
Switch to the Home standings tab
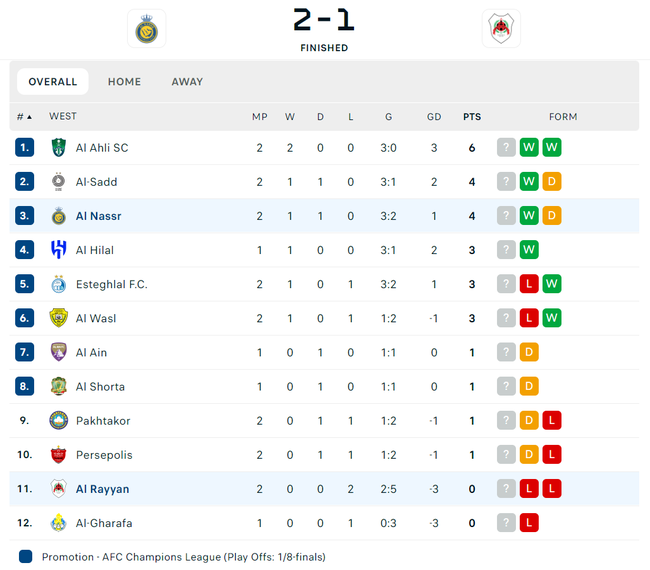(124, 82)
